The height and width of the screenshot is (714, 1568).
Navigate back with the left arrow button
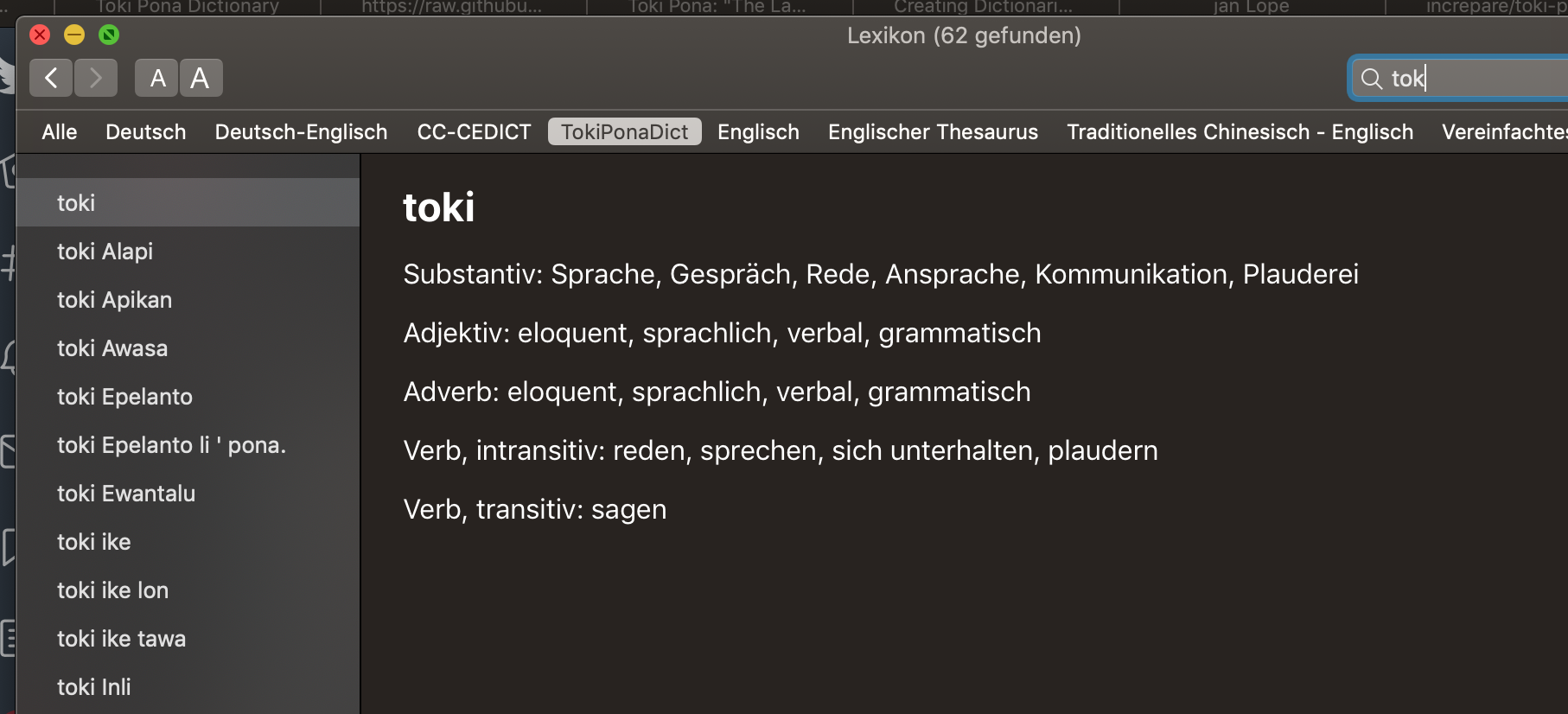click(x=50, y=77)
